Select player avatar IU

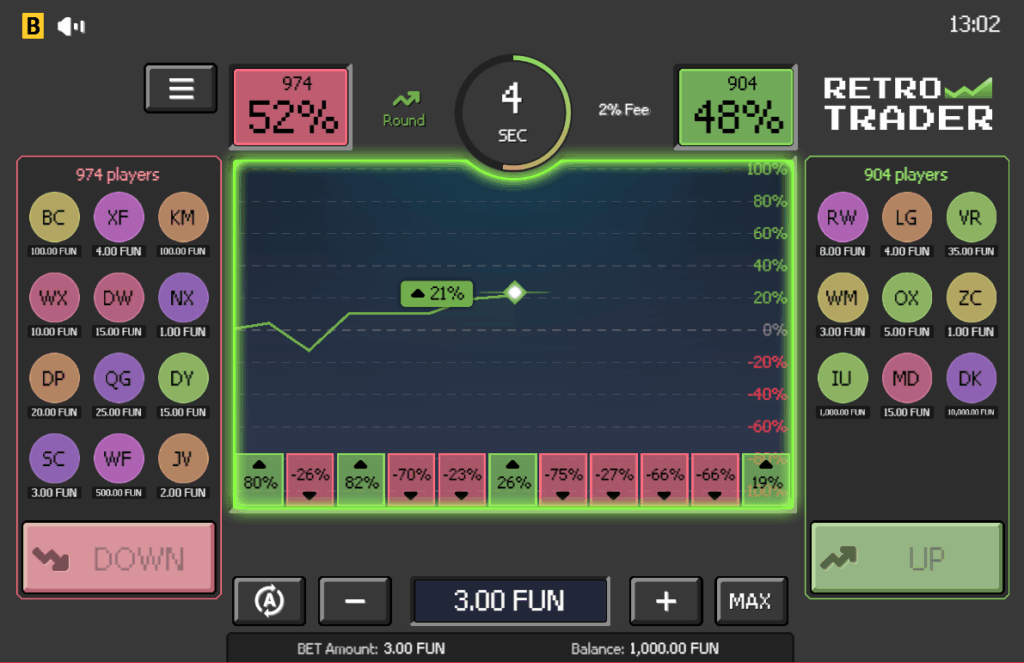[x=842, y=378]
